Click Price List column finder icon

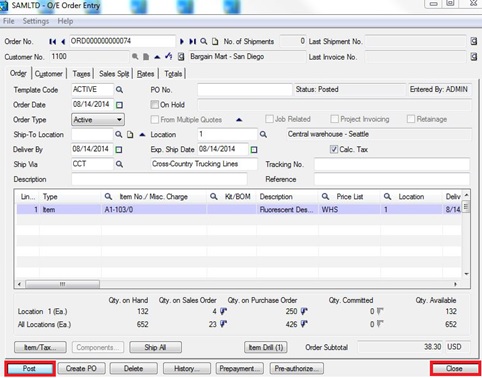click(325, 197)
